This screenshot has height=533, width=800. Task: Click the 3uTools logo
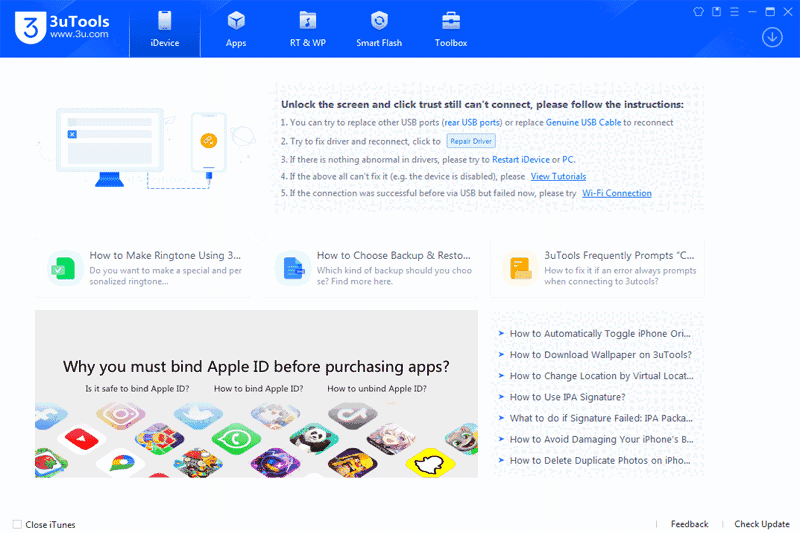pos(62,28)
